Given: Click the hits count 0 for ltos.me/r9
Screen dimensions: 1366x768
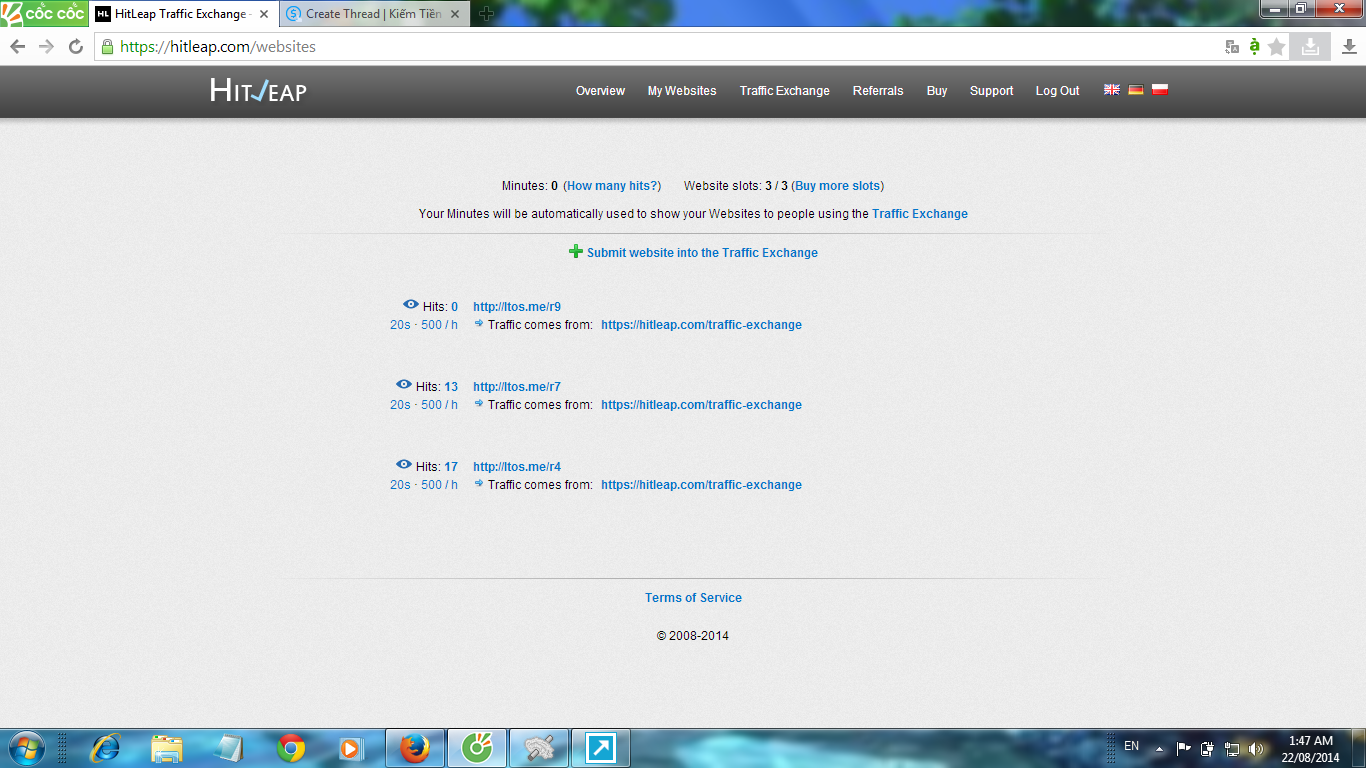Looking at the screenshot, I should tap(454, 307).
